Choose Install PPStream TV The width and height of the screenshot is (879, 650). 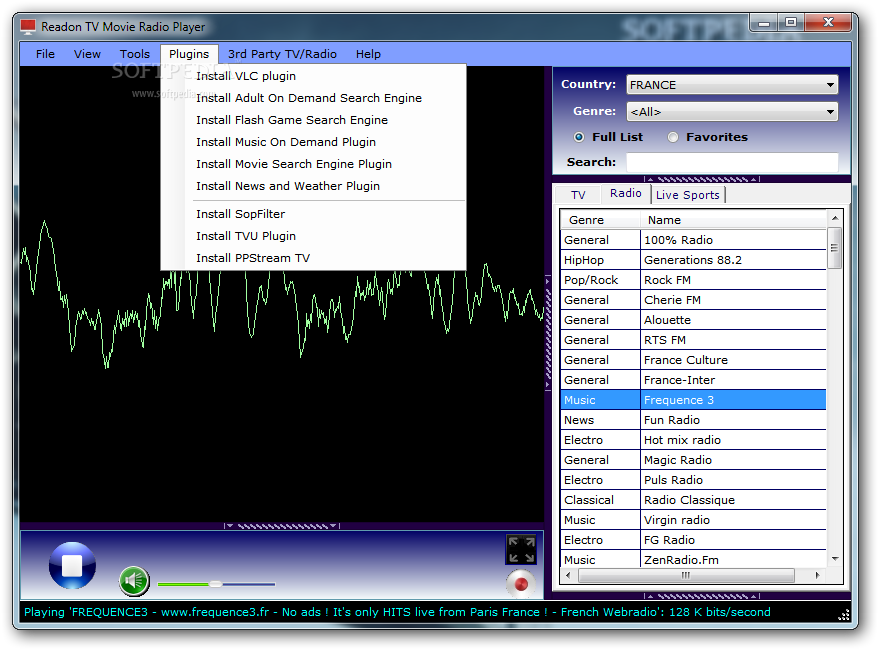(x=313, y=257)
